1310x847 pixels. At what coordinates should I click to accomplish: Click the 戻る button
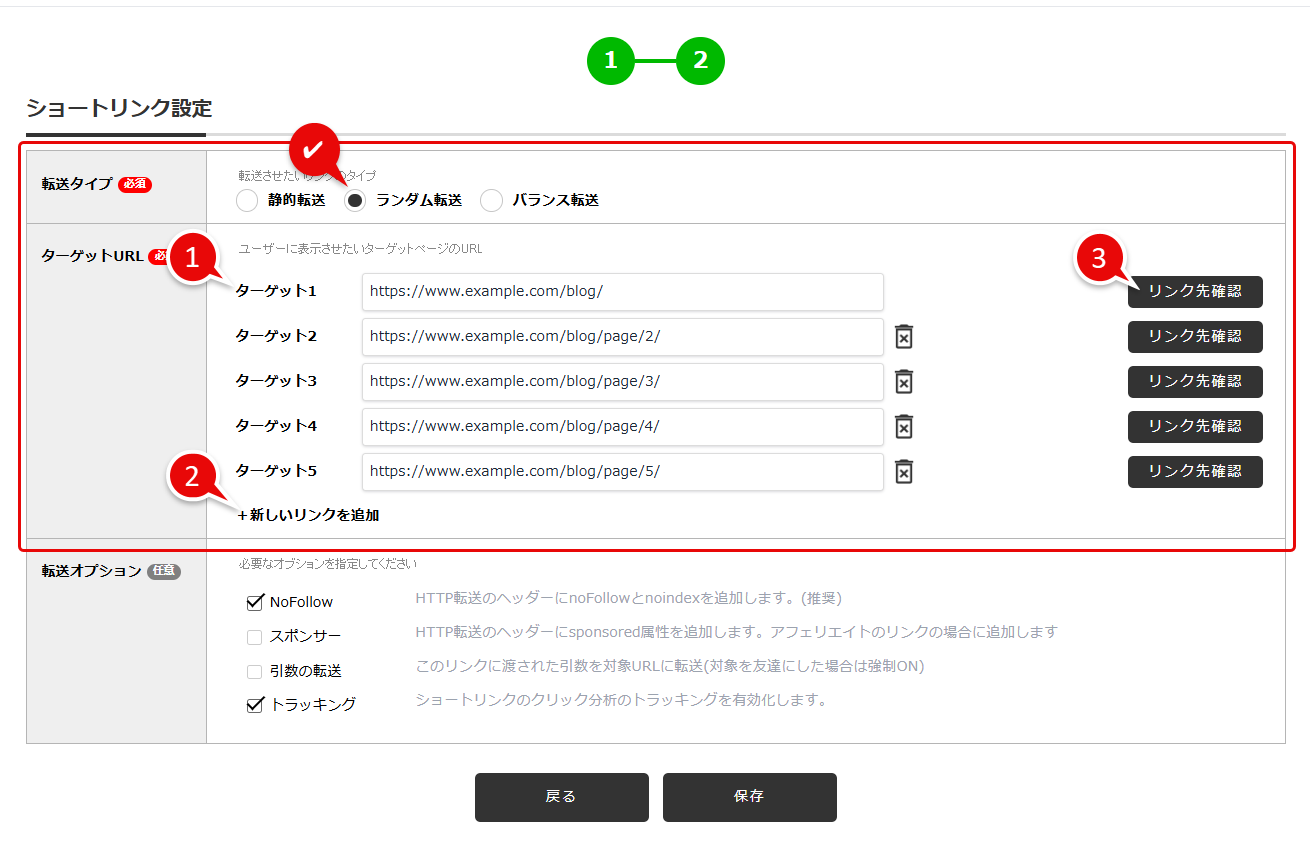click(561, 797)
